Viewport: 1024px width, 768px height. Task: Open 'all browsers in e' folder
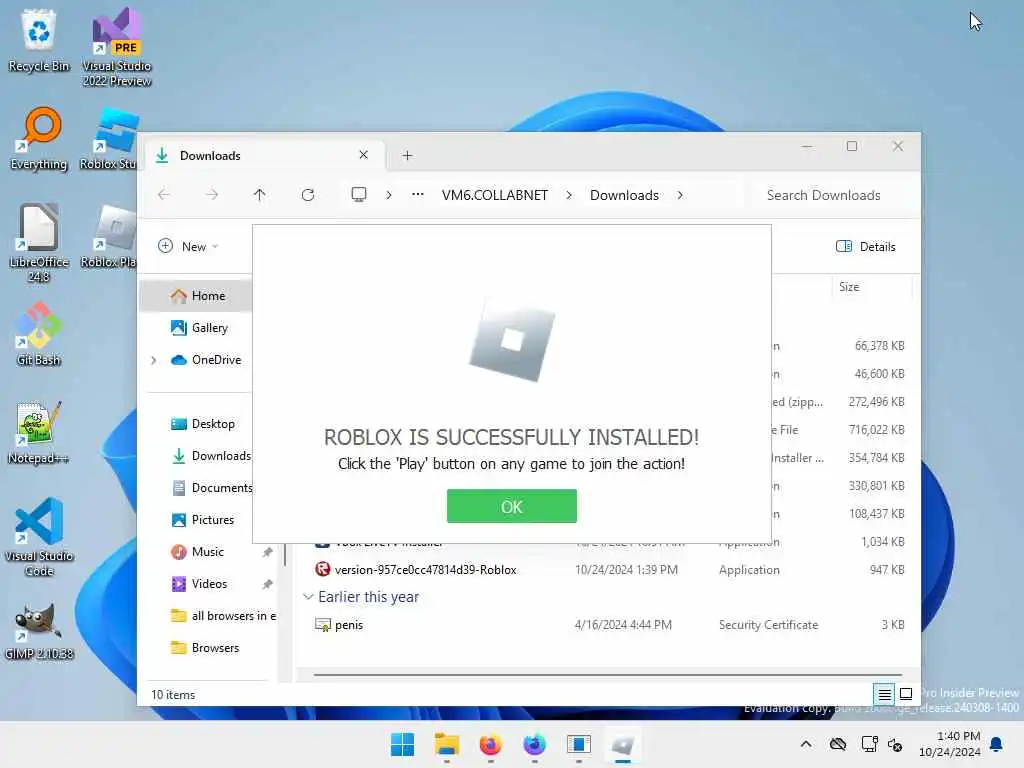[x=223, y=616]
